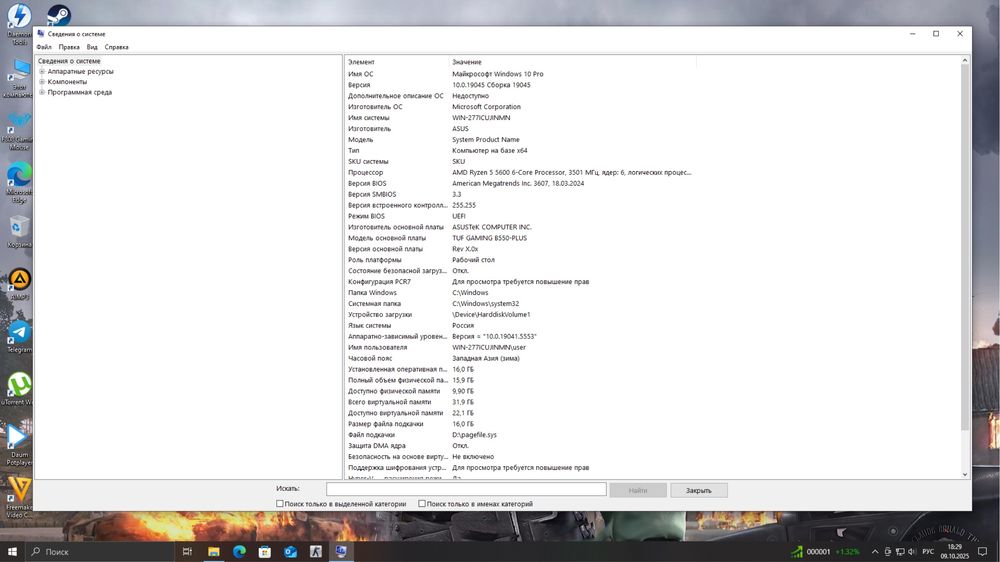Viewport: 1000px width, 562px height.
Task: Click the scroll-up arrow of details list
Action: (964, 61)
